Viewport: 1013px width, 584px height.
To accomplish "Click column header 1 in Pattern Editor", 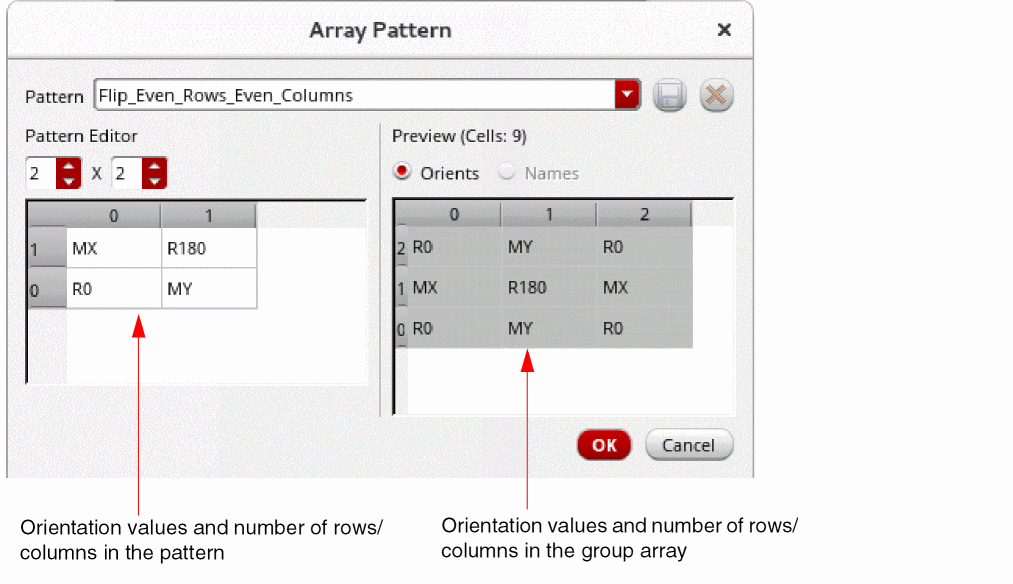I will point(208,216).
